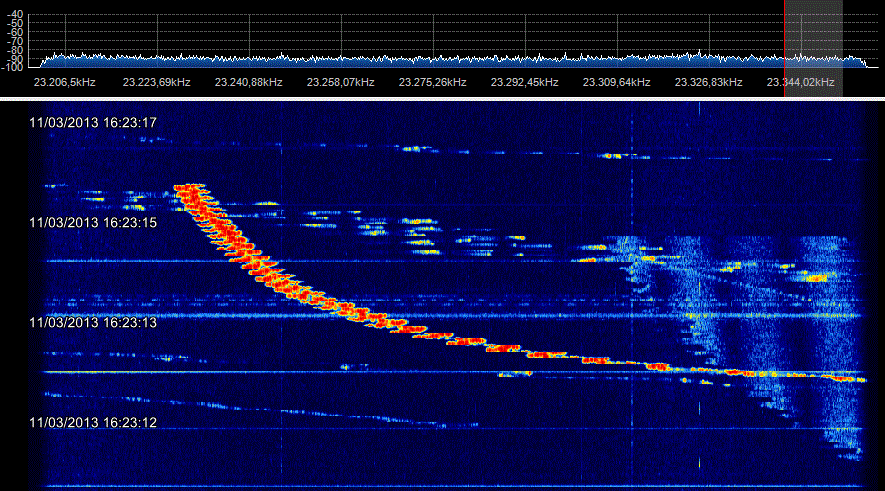
Task: Click the -100 dB scale label
Action: (13, 68)
